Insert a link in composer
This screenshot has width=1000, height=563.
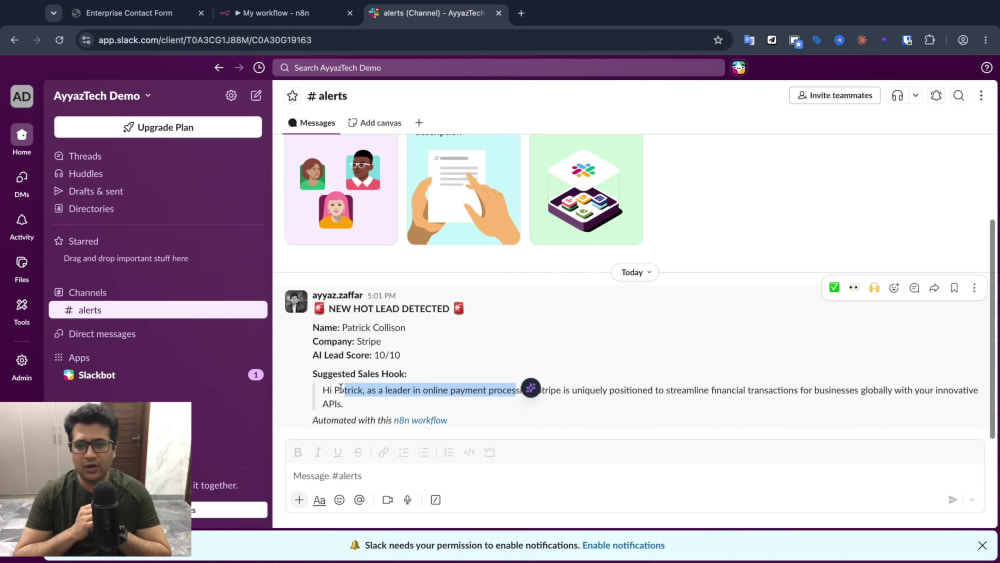pos(383,453)
